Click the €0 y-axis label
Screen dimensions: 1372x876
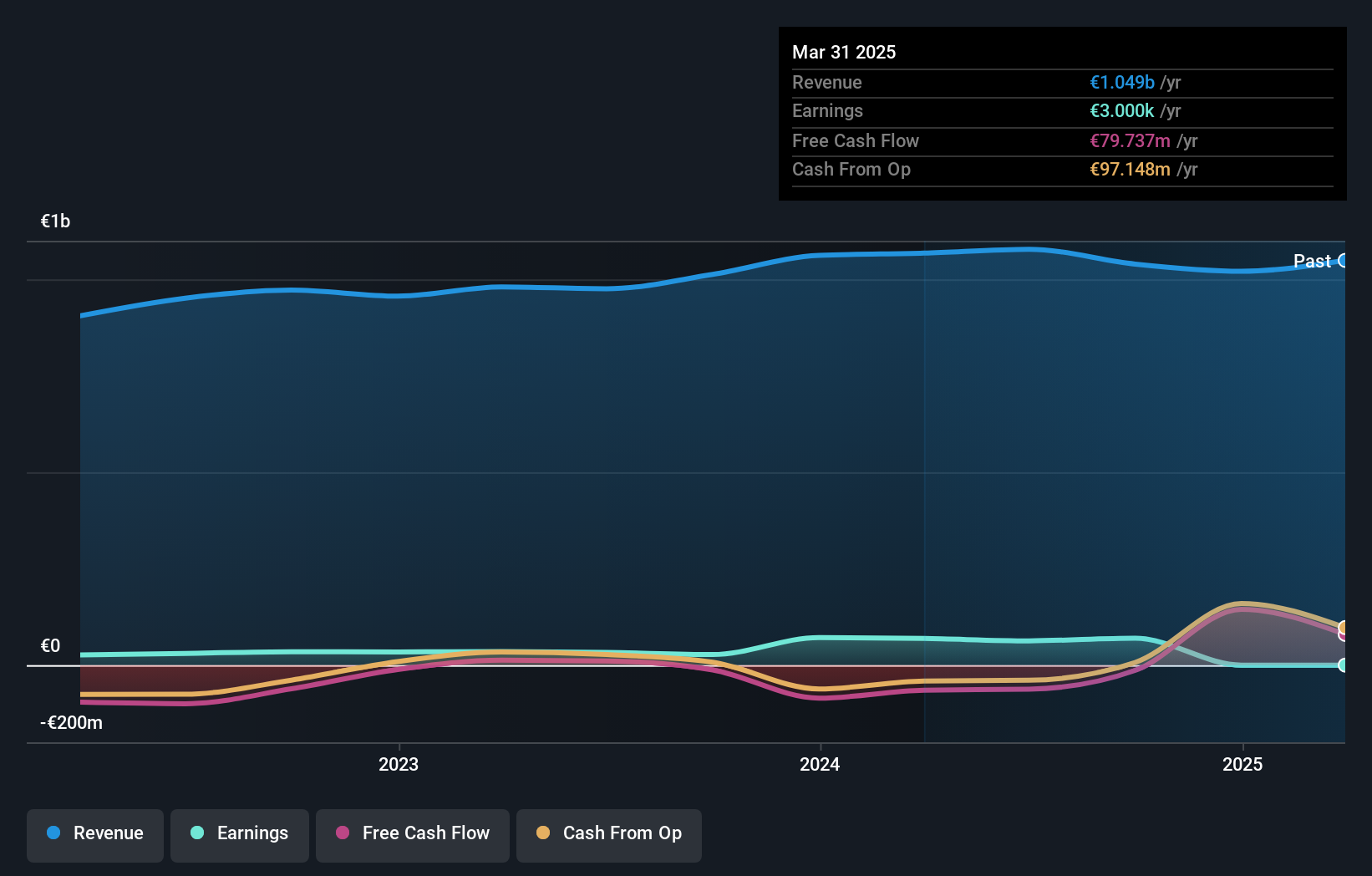point(50,645)
